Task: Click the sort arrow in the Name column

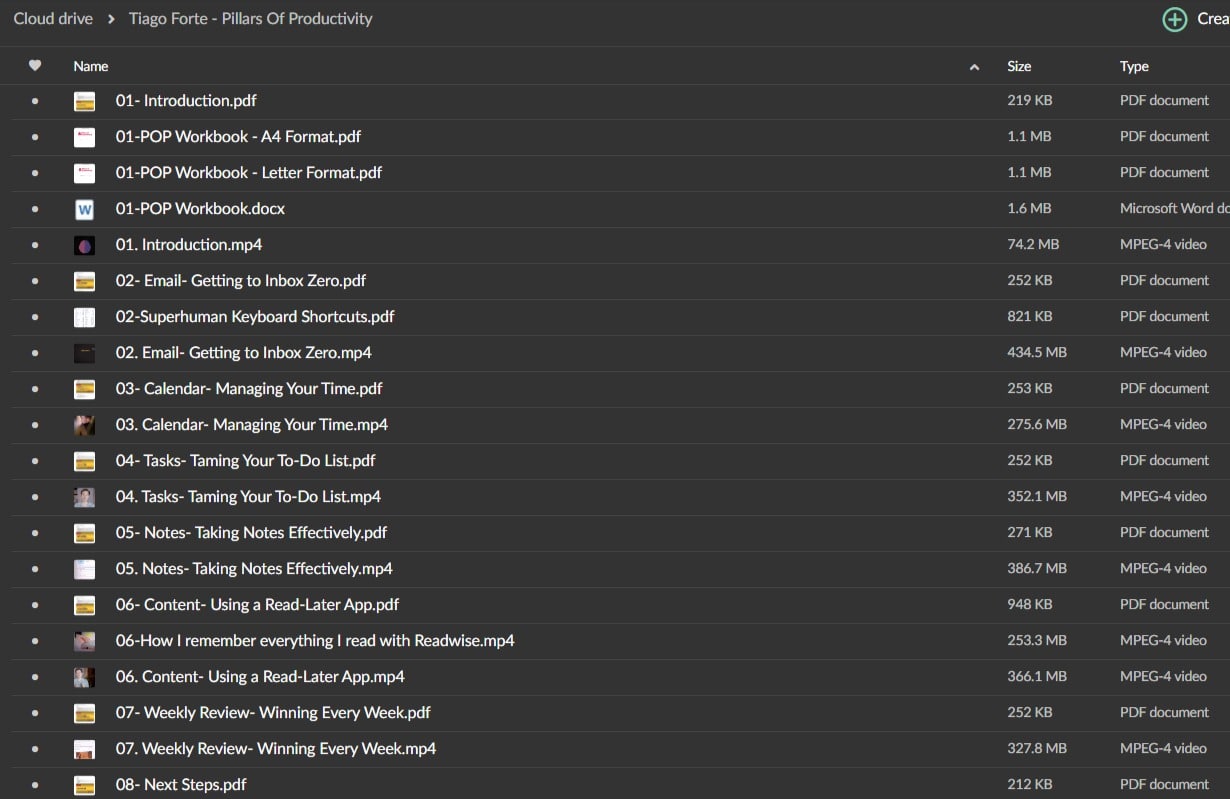Action: click(974, 67)
